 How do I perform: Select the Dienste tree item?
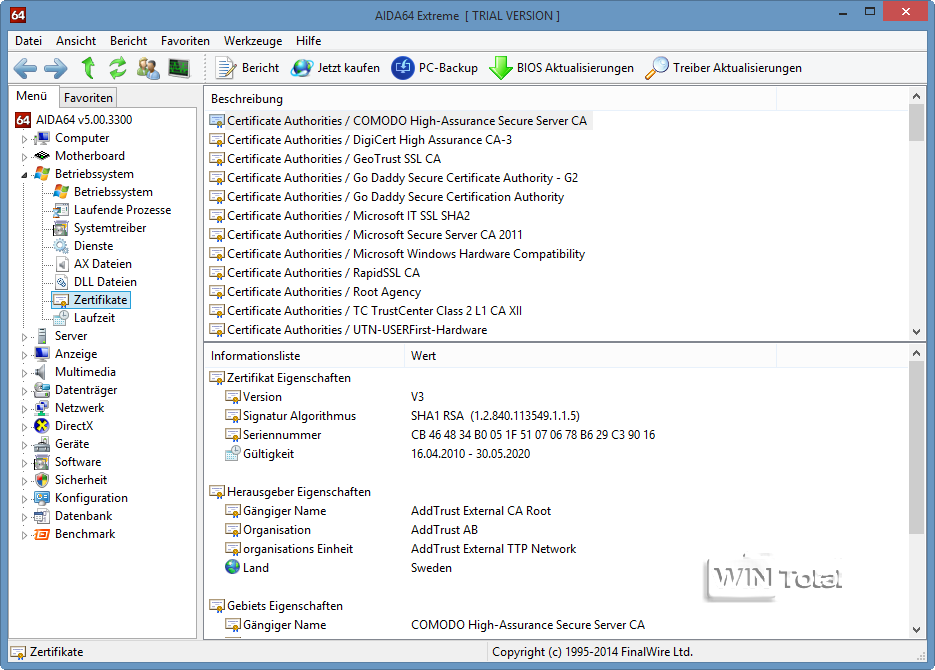93,246
